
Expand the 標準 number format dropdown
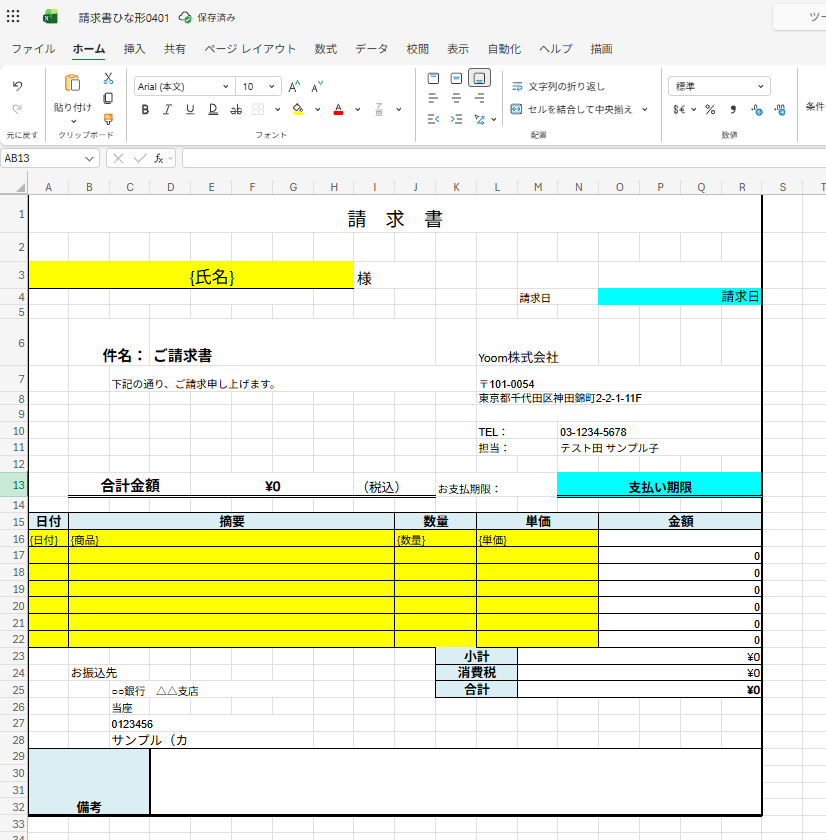pyautogui.click(x=719, y=87)
